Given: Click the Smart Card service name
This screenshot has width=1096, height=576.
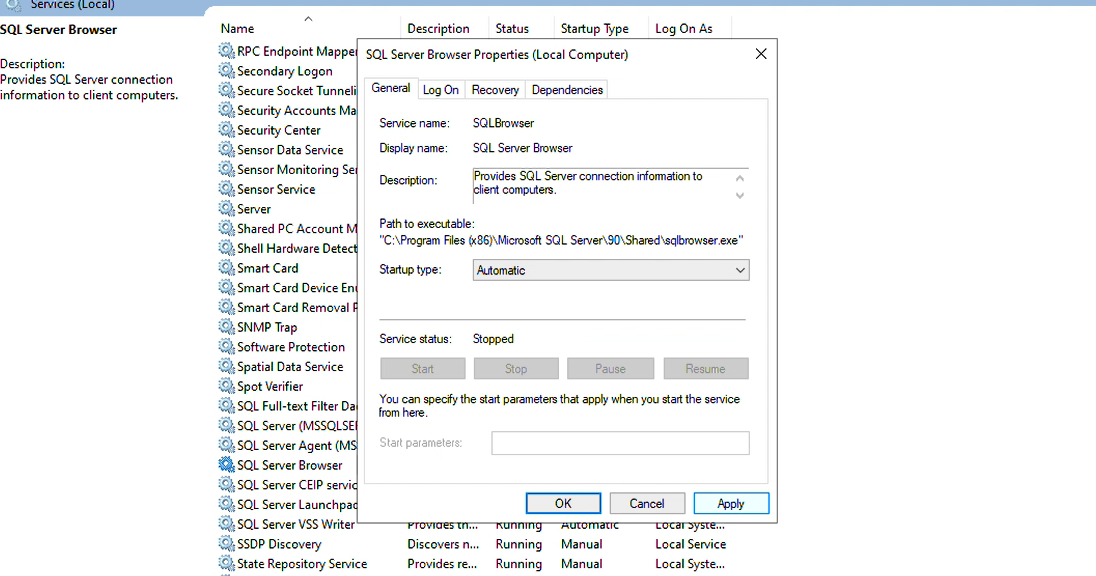Looking at the screenshot, I should tap(267, 268).
